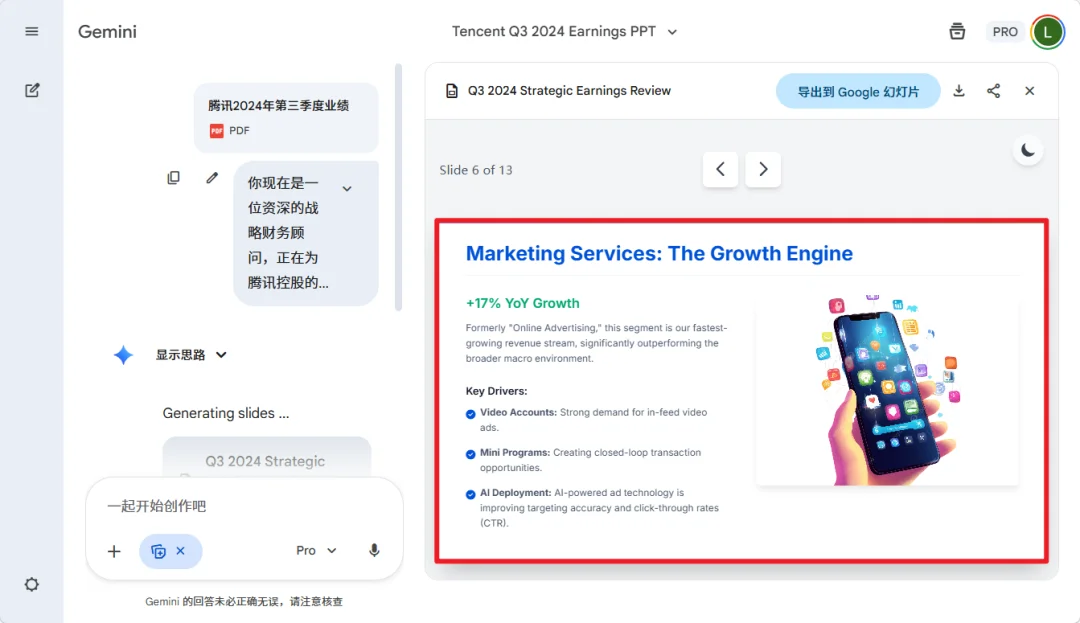Share the Q3 2024 Strategic Earnings Review
1080x623 pixels.
pyautogui.click(x=993, y=90)
